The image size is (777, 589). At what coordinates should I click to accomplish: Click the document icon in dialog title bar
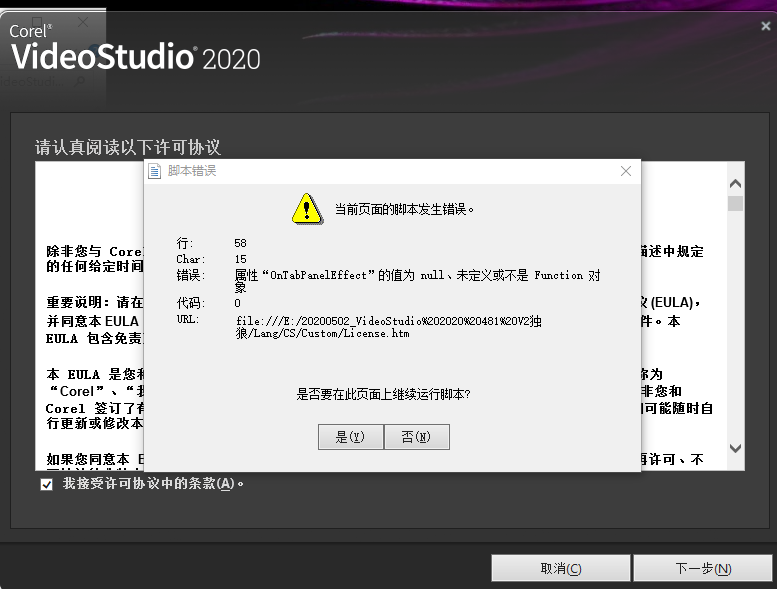pos(155,171)
